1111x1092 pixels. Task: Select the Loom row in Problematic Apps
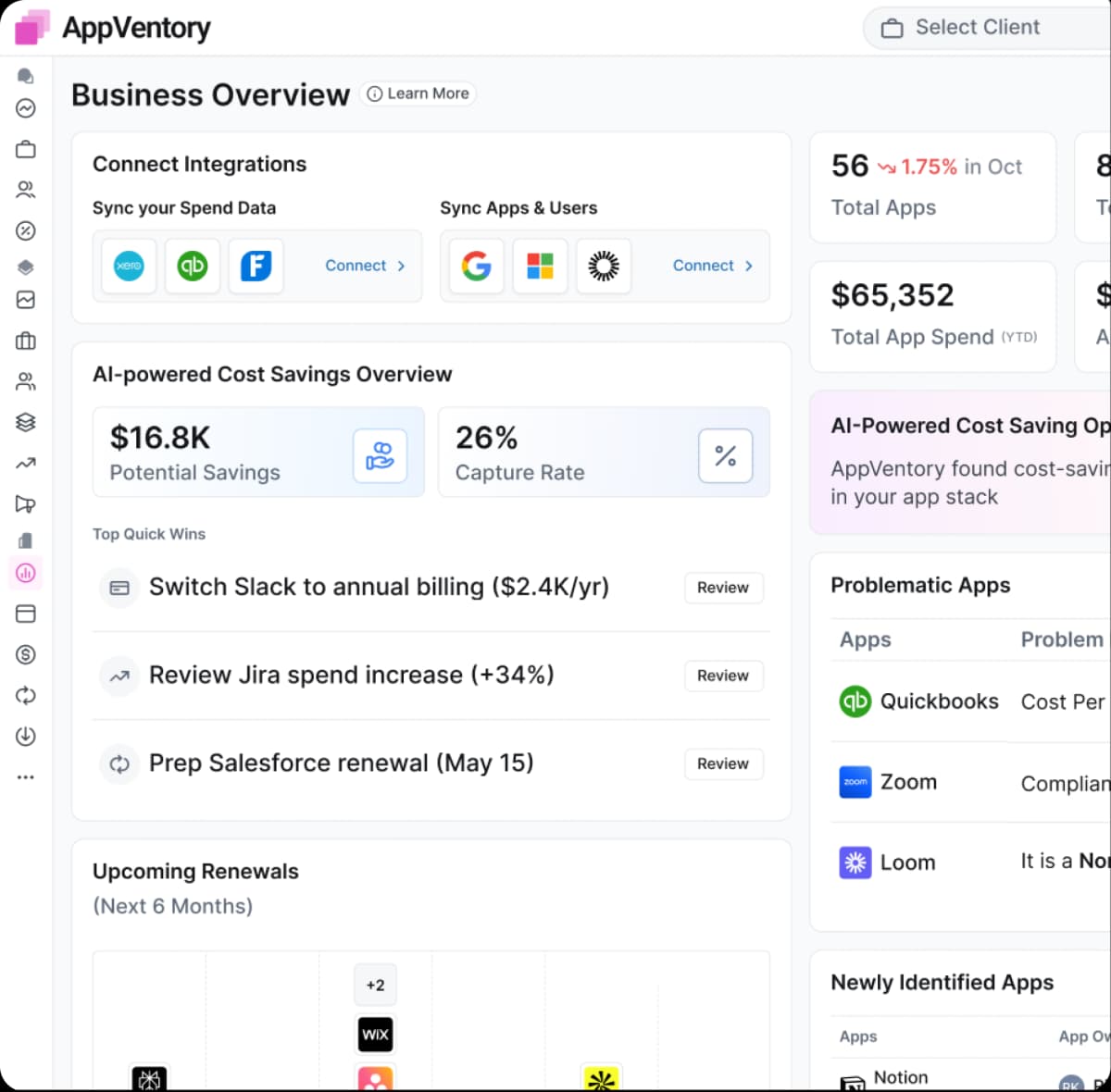[970, 862]
